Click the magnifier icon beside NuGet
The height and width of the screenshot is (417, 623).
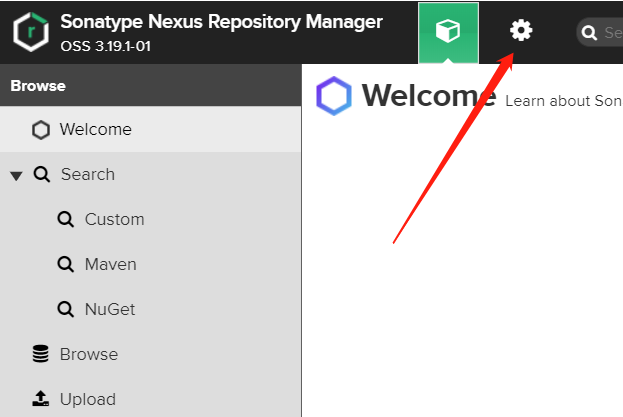click(66, 309)
